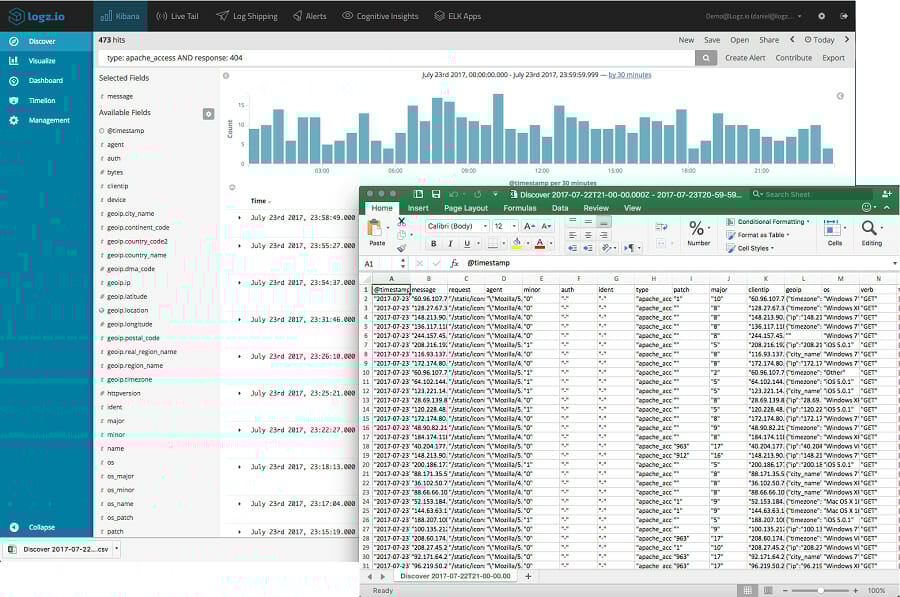This screenshot has width=900, height=597.
Task: Expand the 23:31:46.000 log entry row
Action: [x=239, y=319]
